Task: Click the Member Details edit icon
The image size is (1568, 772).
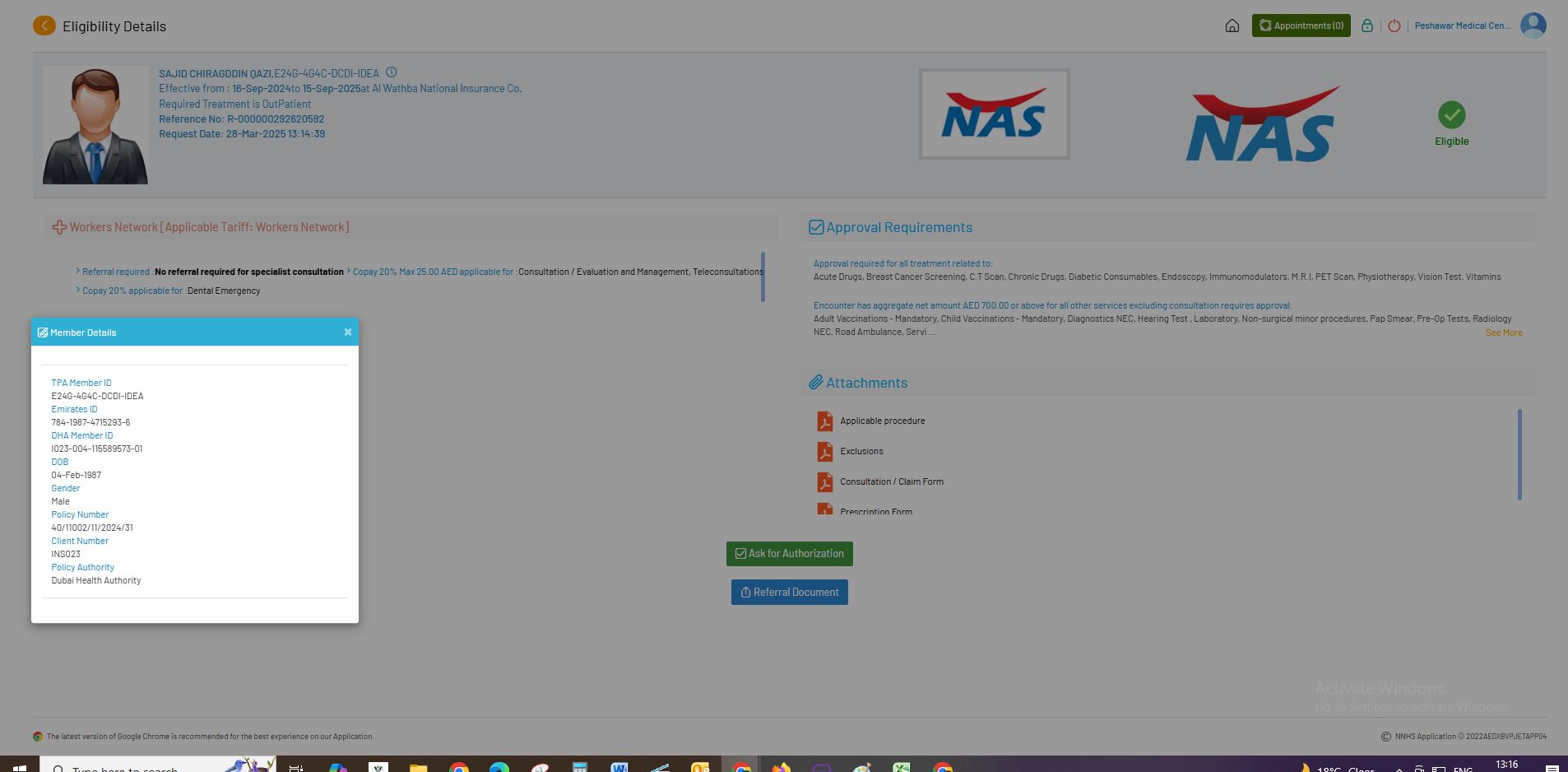Action: pyautogui.click(x=43, y=333)
